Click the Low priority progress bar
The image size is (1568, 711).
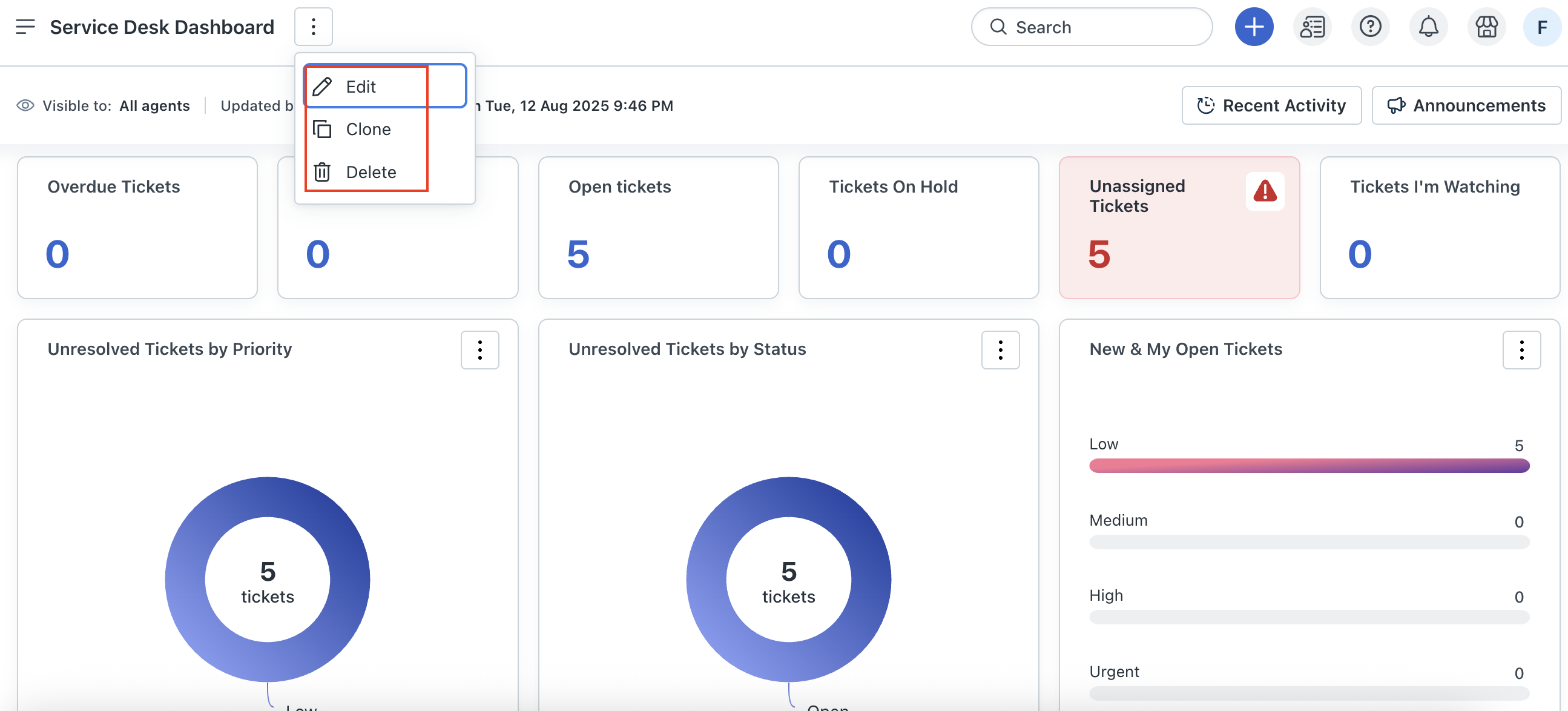tap(1309, 466)
